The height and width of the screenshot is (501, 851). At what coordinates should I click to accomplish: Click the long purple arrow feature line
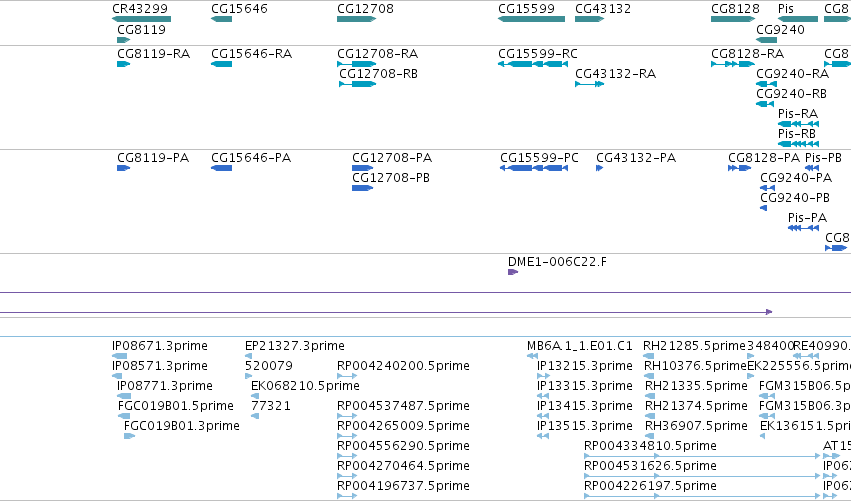pyautogui.click(x=385, y=312)
